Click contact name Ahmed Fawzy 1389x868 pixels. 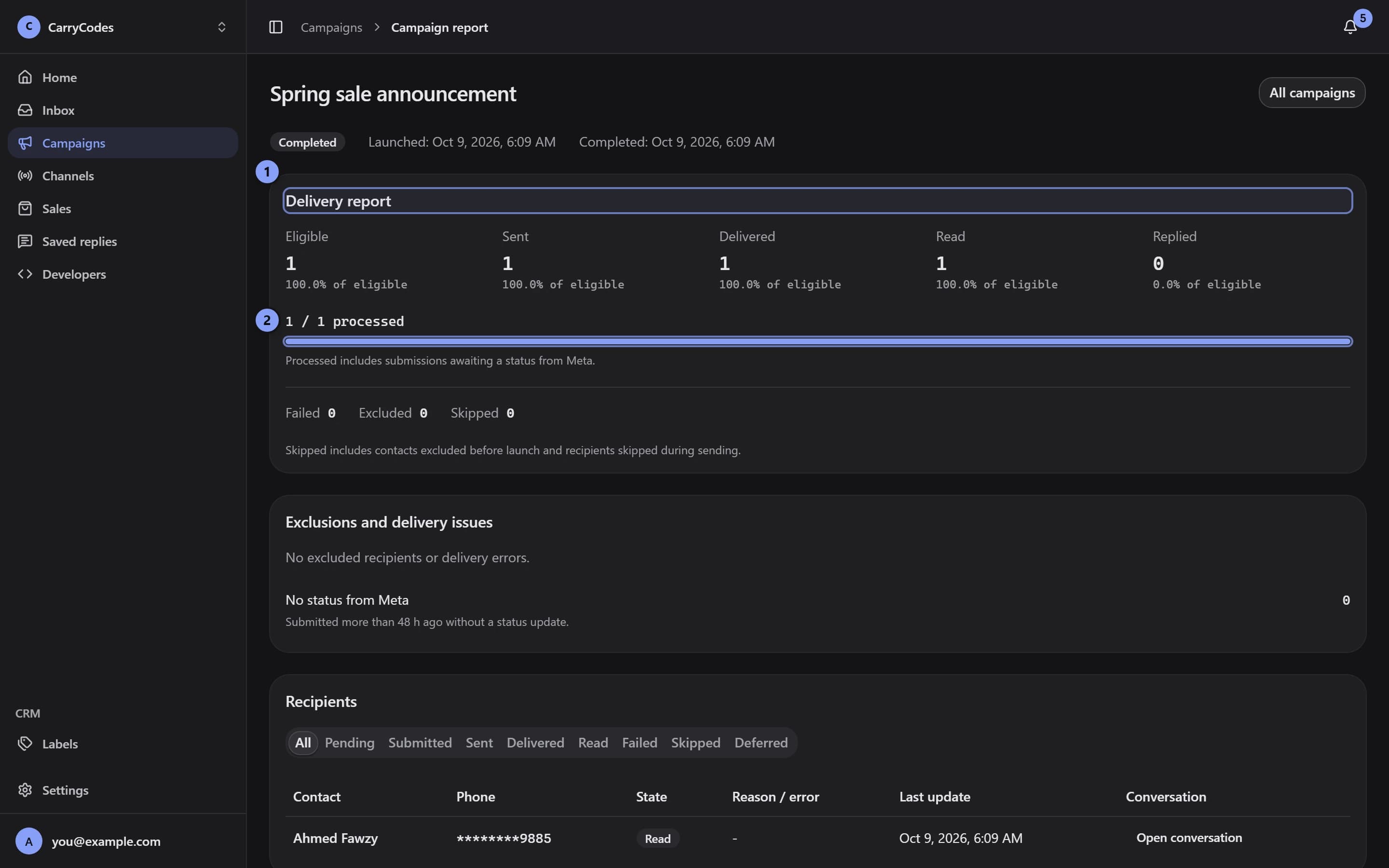[x=335, y=838]
